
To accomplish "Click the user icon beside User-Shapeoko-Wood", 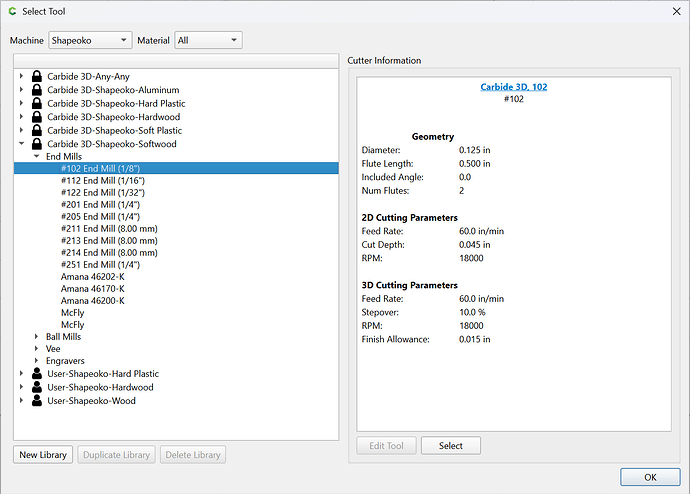I will click(x=37, y=401).
